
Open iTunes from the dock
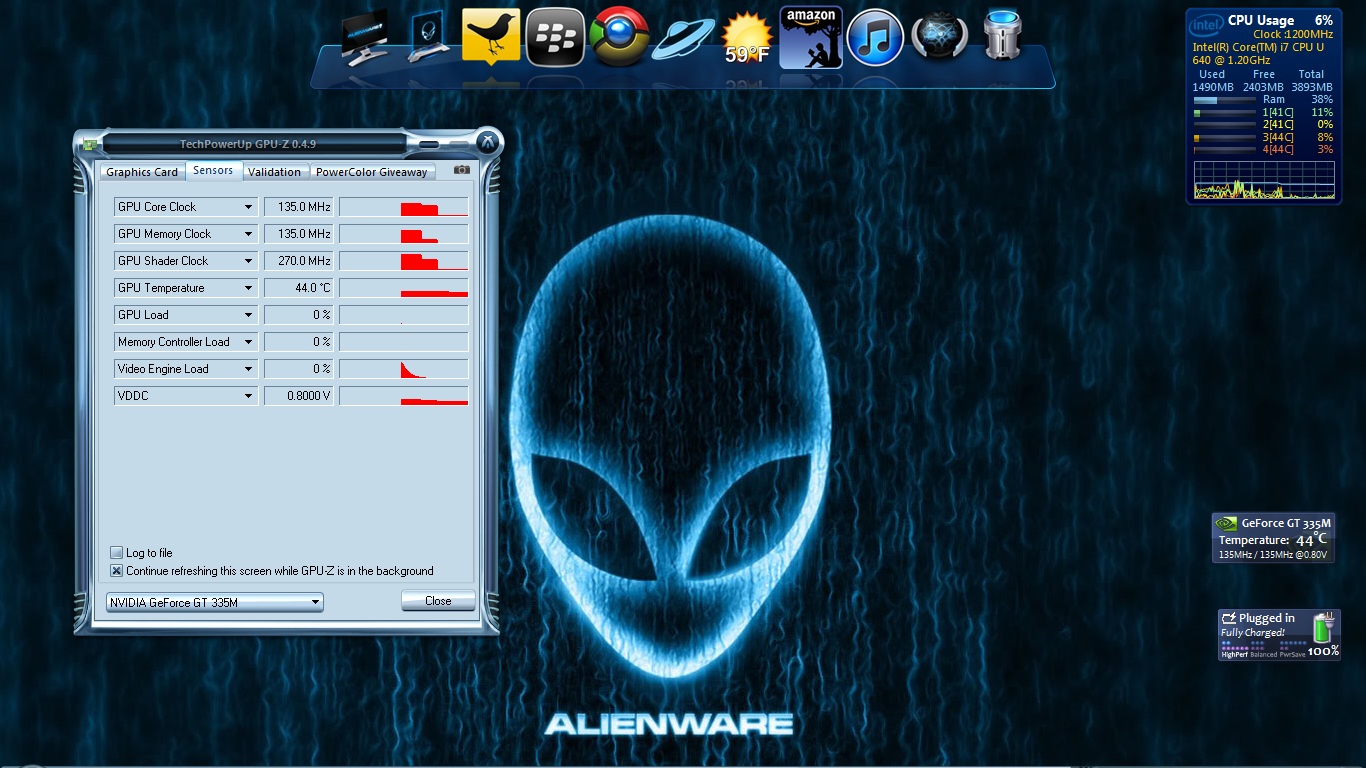tap(875, 38)
